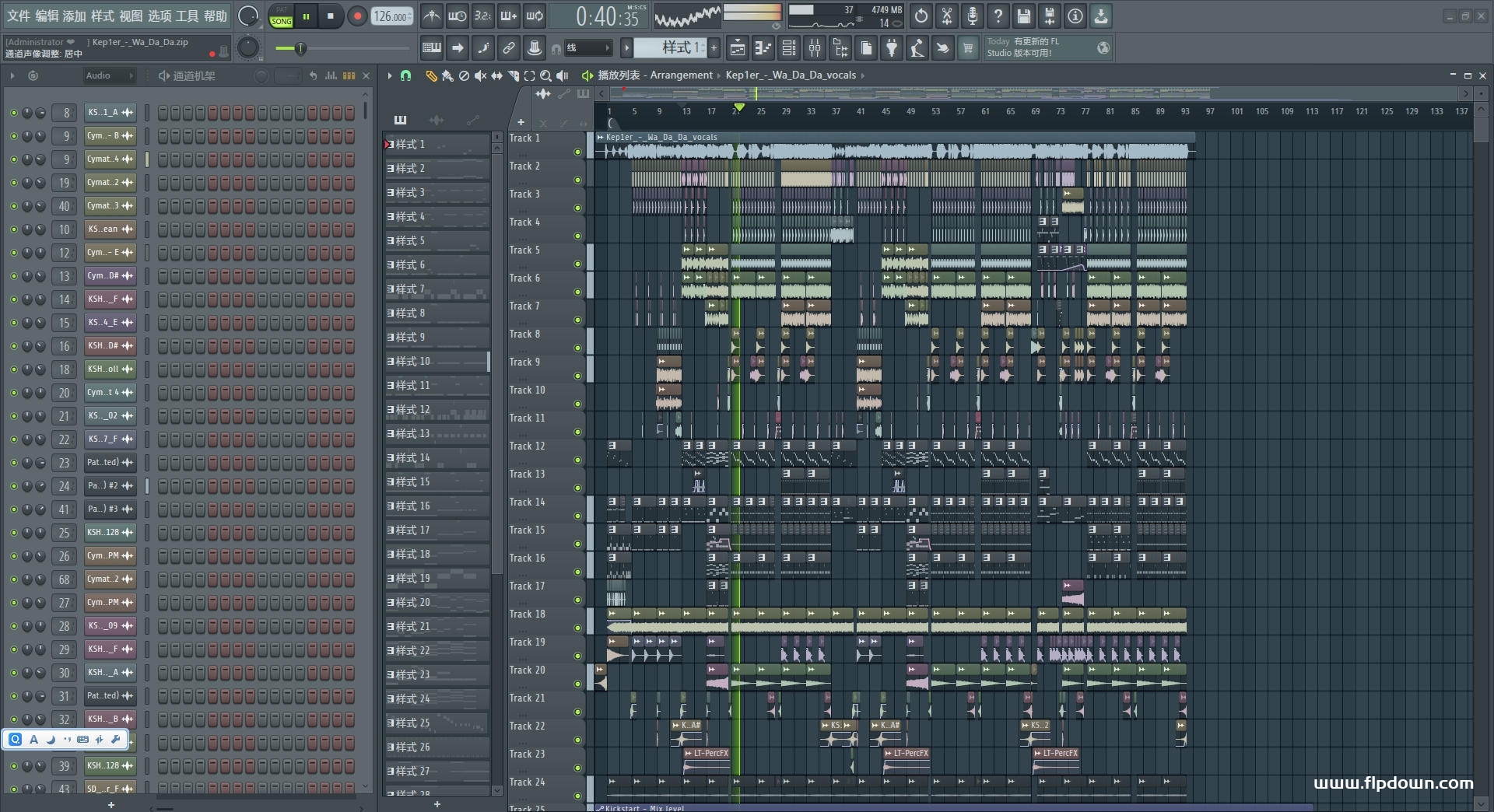Click the save project floppy disk icon
1494x812 pixels.
pyautogui.click(x=1024, y=16)
